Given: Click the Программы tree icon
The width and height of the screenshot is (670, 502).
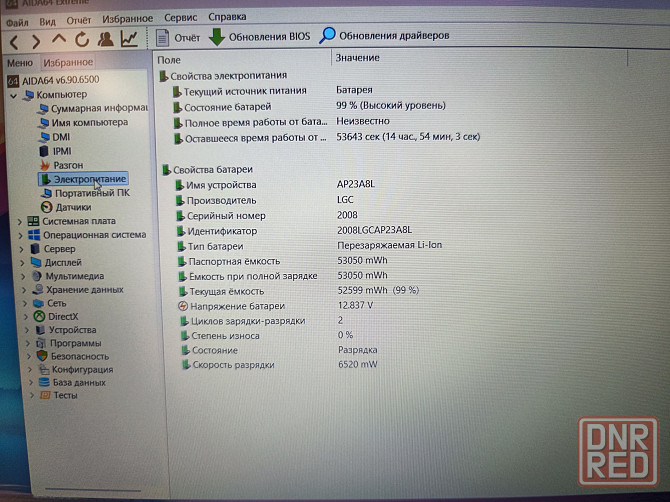Looking at the screenshot, I should click(41, 343).
